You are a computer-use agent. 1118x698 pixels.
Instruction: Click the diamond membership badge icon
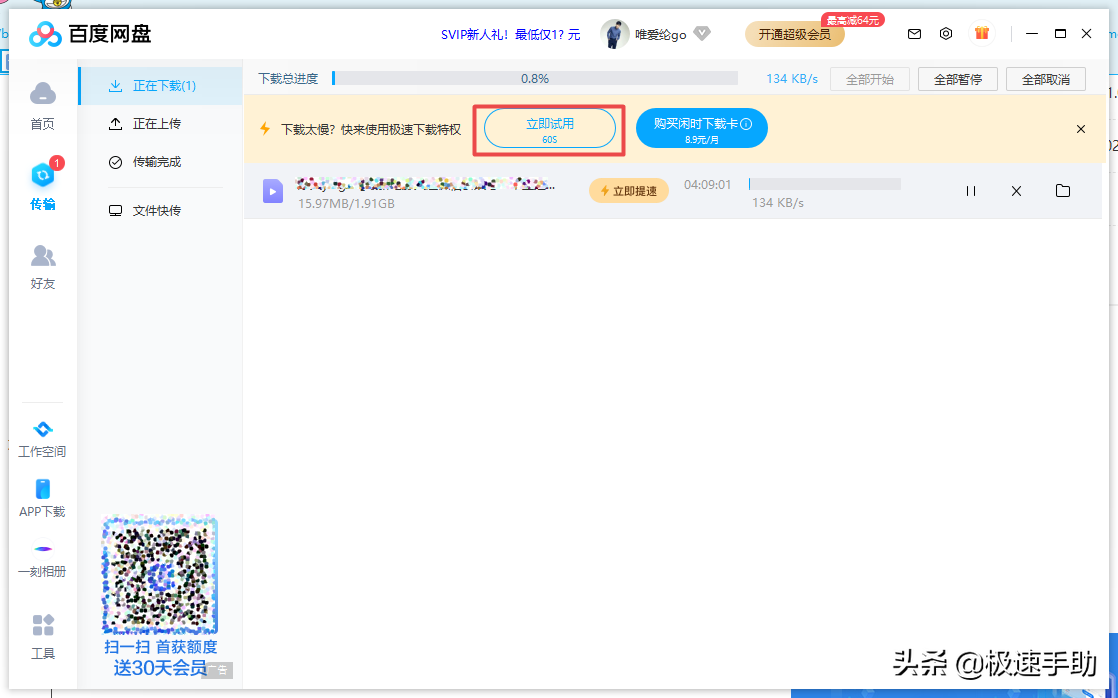coord(702,34)
